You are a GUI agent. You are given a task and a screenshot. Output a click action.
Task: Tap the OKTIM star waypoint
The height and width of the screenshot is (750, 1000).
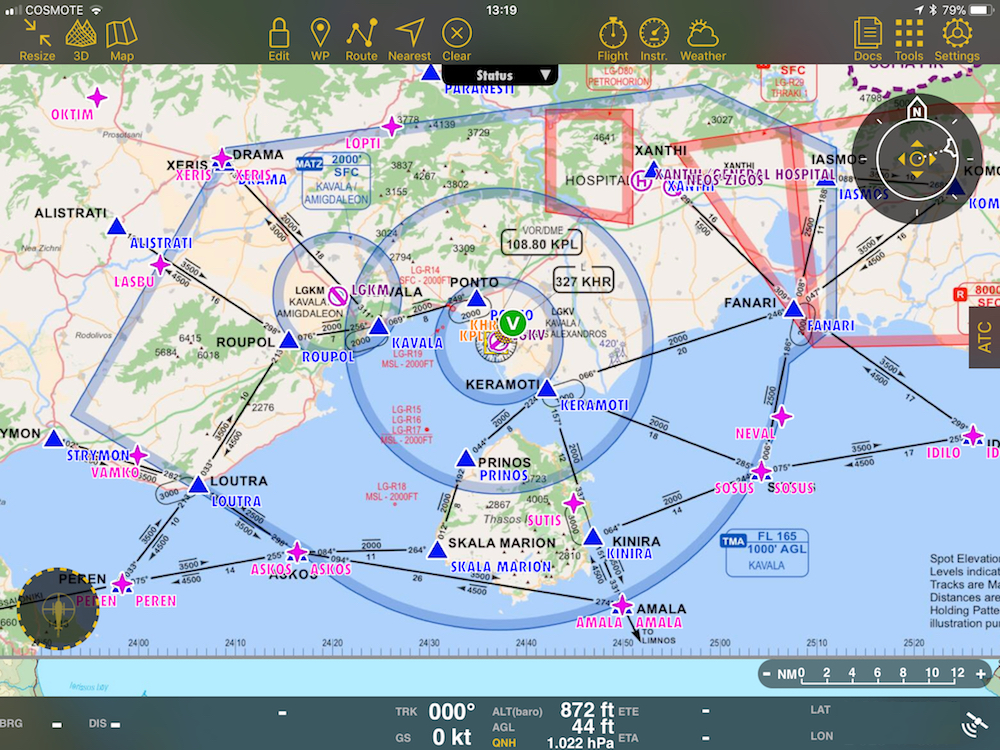(x=97, y=98)
